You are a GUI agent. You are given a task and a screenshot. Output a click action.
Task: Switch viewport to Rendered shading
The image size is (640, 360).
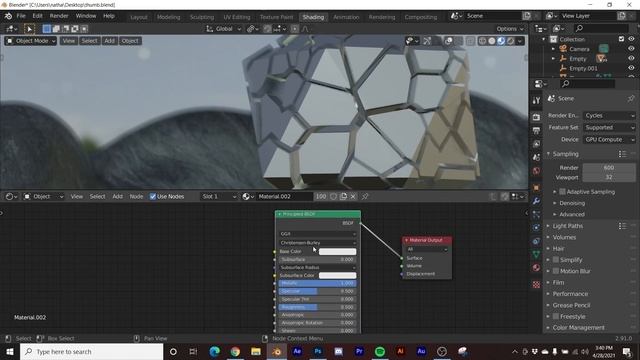511,41
